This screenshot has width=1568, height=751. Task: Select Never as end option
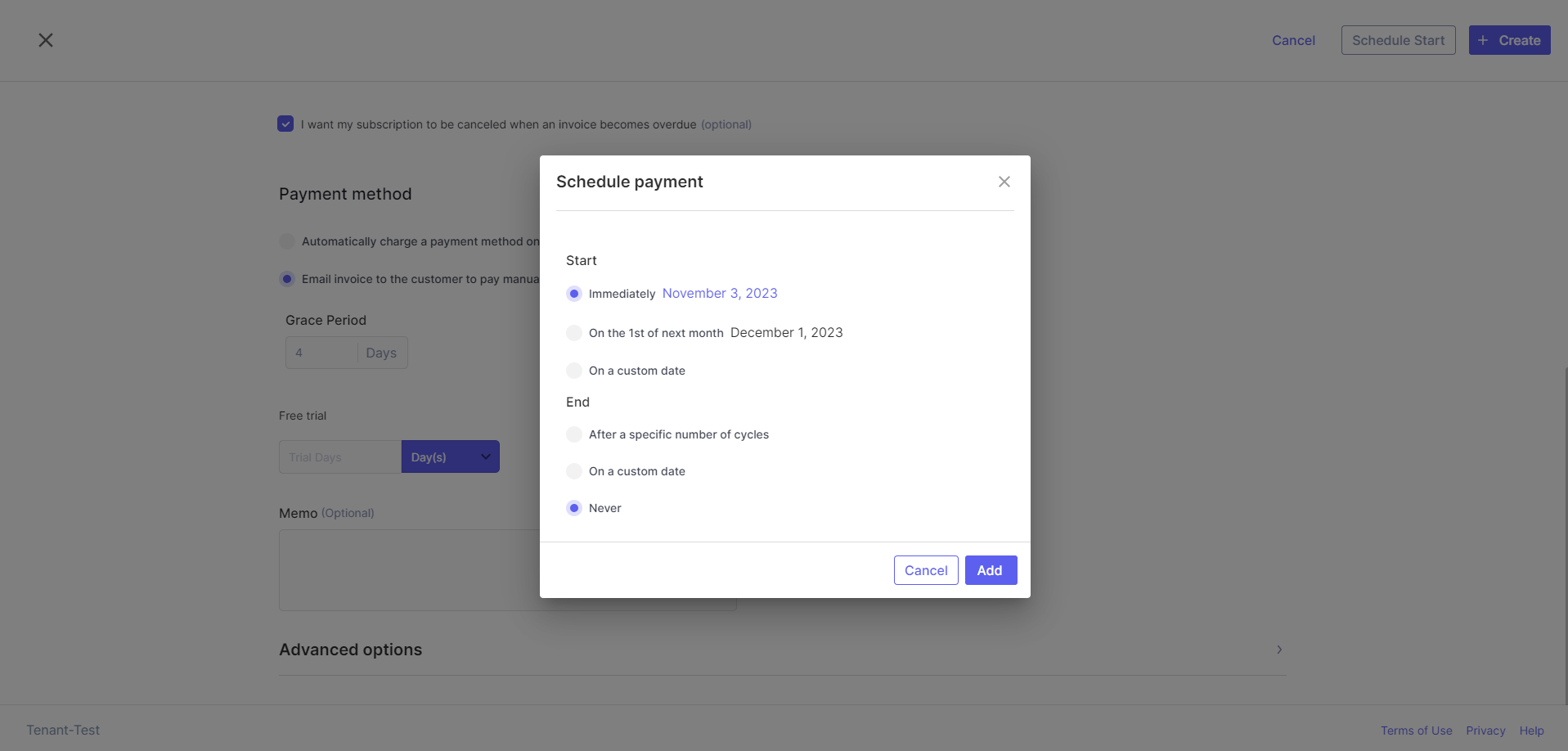point(574,508)
